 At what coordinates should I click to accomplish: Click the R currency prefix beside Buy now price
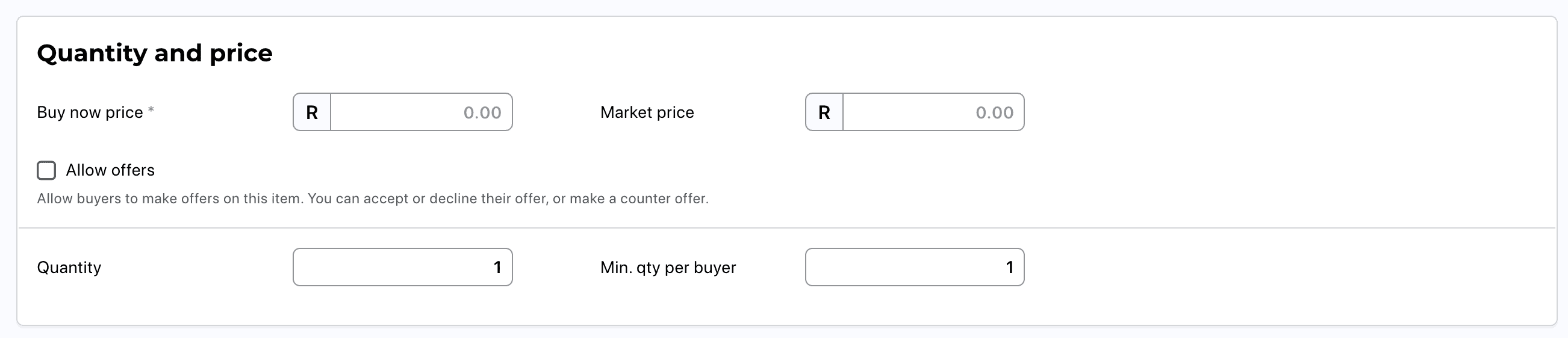coord(312,112)
